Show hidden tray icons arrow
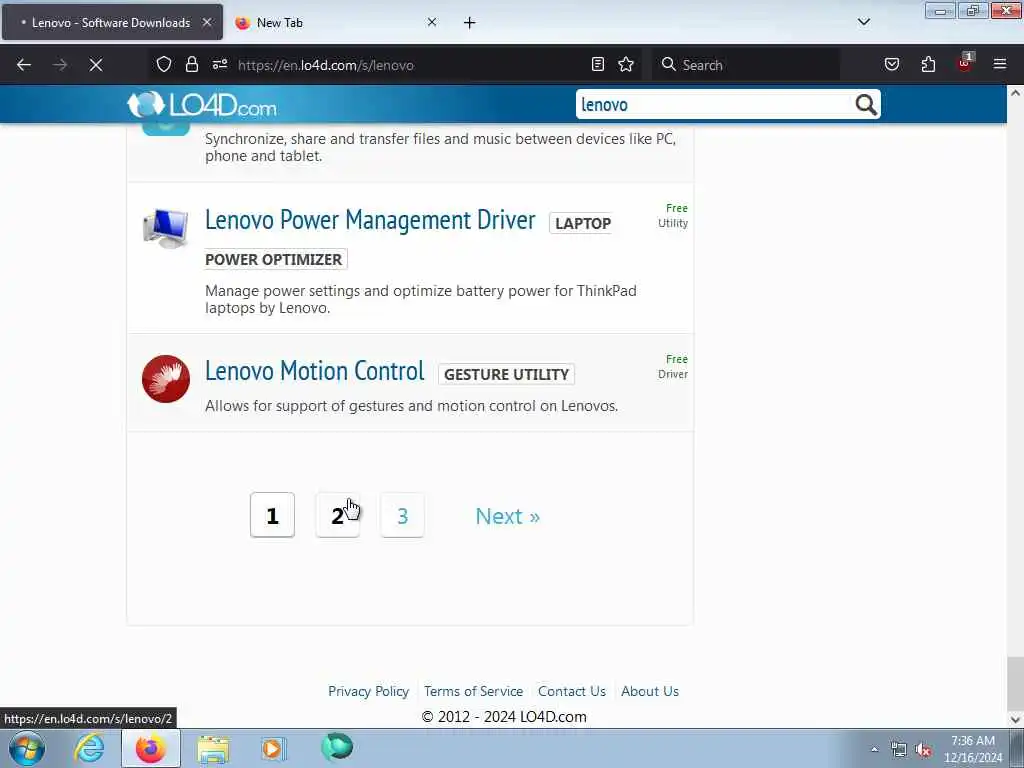The width and height of the screenshot is (1024, 768). point(874,749)
